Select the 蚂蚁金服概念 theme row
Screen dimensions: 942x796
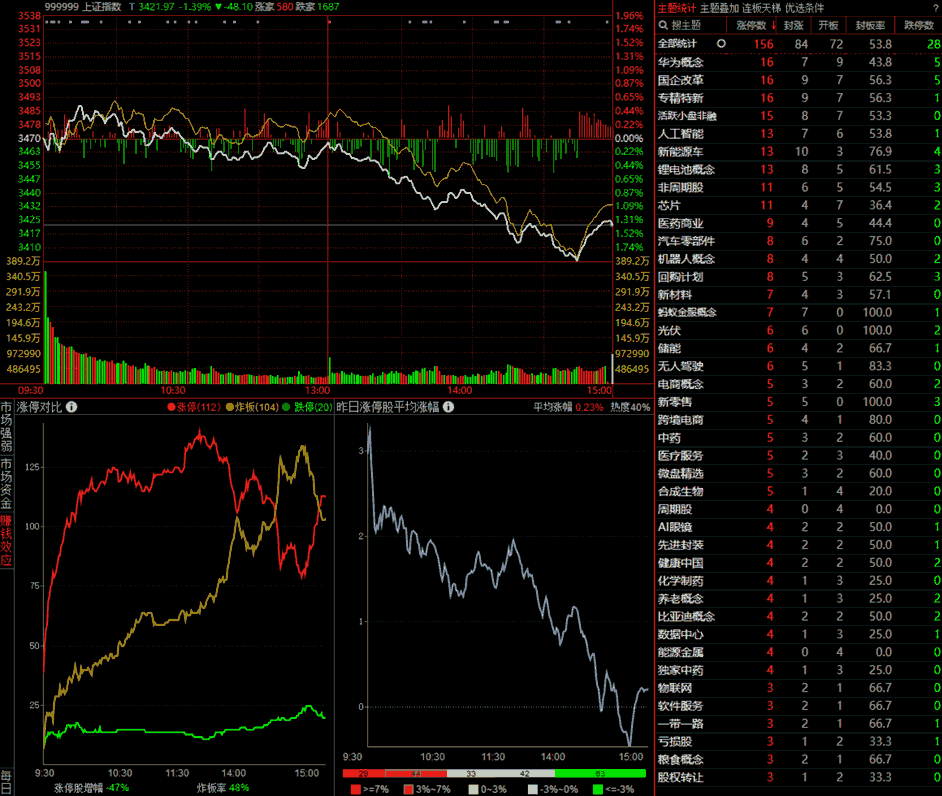(799, 312)
